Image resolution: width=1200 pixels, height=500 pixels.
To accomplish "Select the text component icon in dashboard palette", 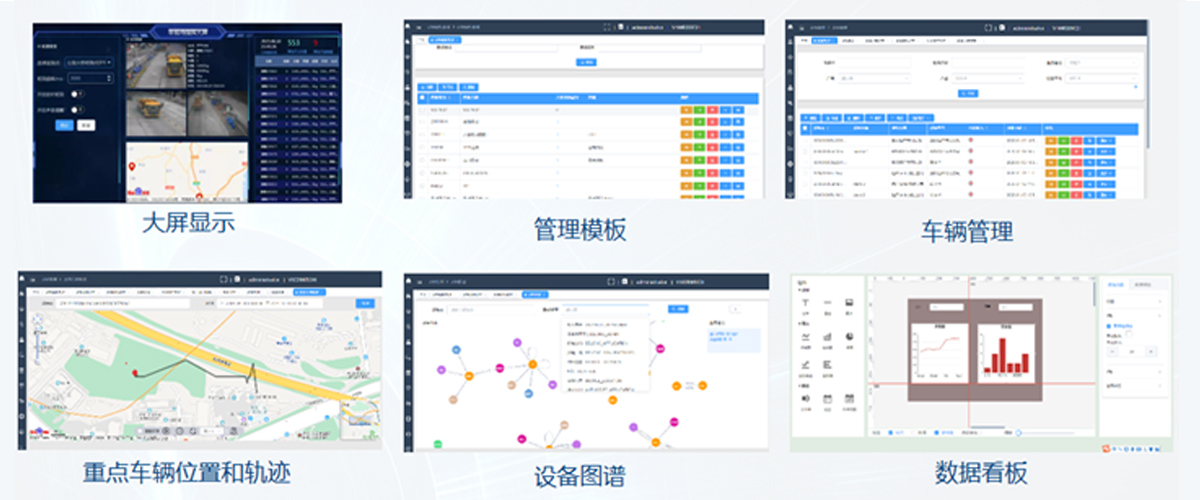I will 806,302.
